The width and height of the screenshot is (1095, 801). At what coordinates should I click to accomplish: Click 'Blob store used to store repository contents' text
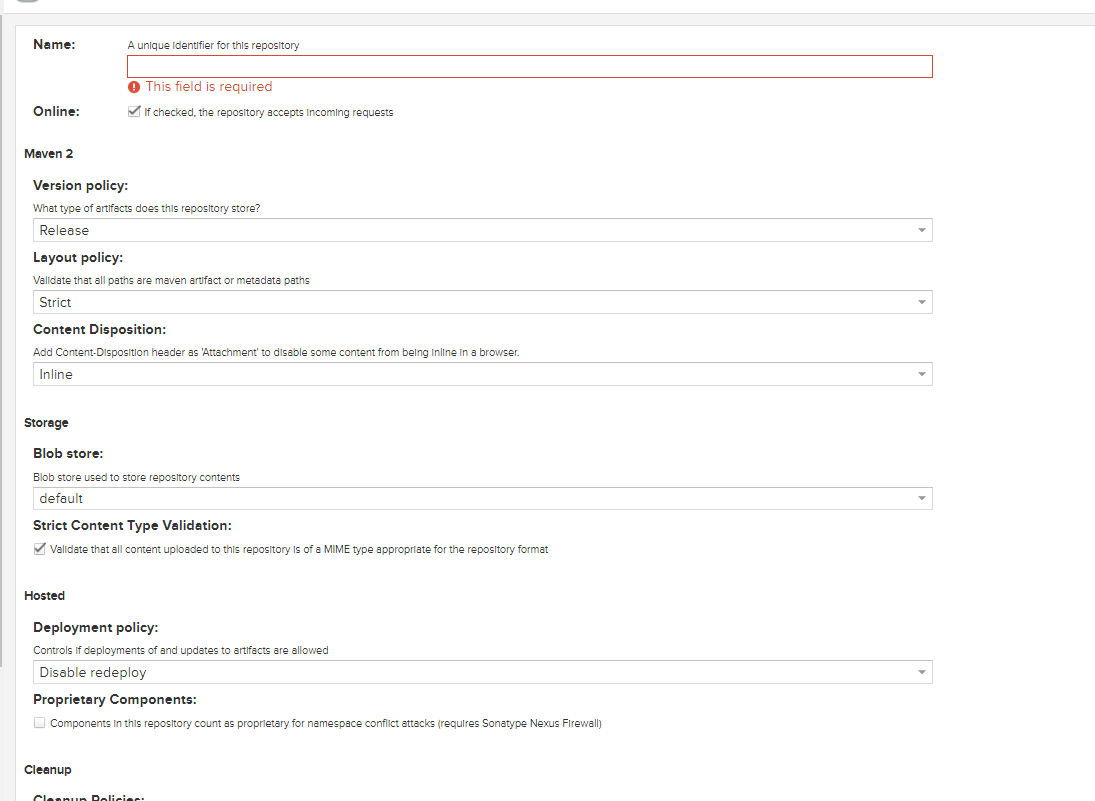(136, 478)
